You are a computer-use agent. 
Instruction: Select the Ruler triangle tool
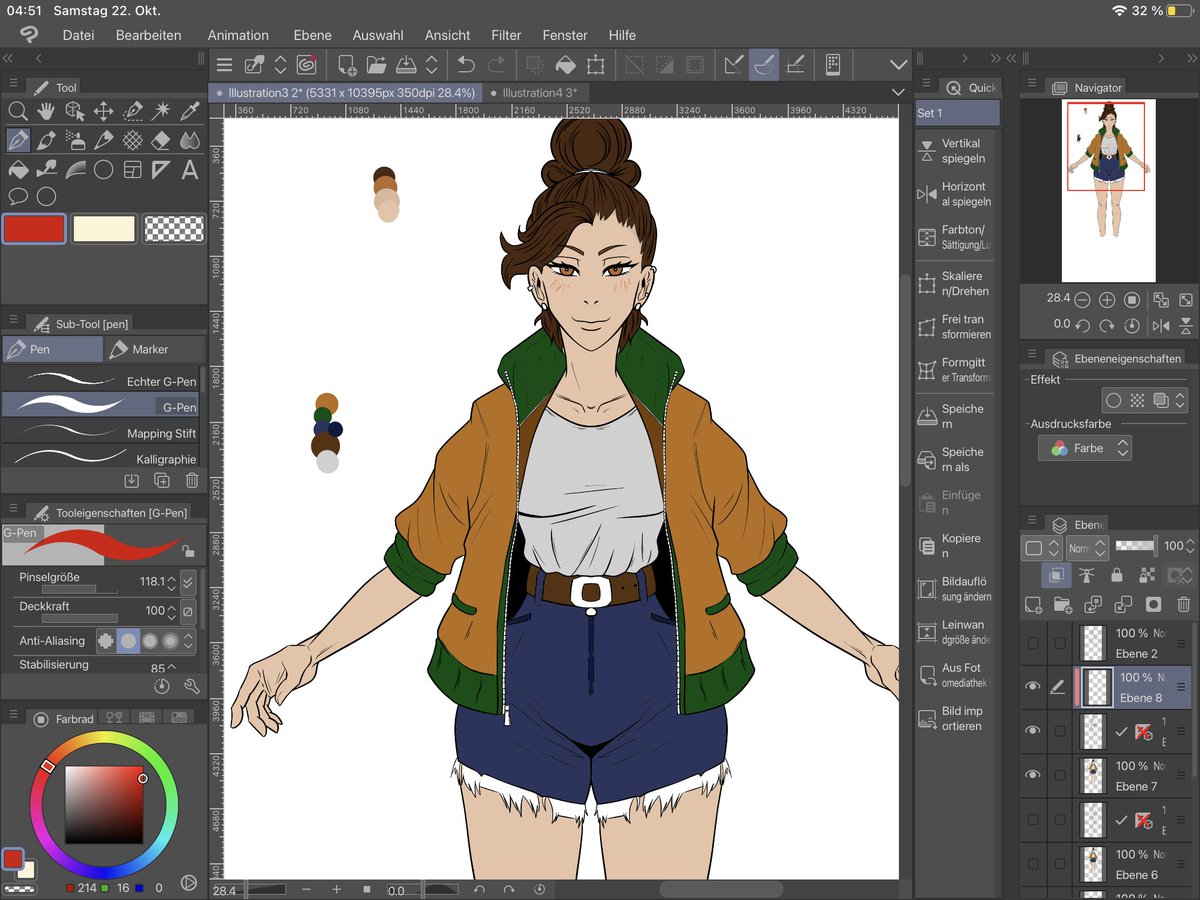pyautogui.click(x=161, y=169)
